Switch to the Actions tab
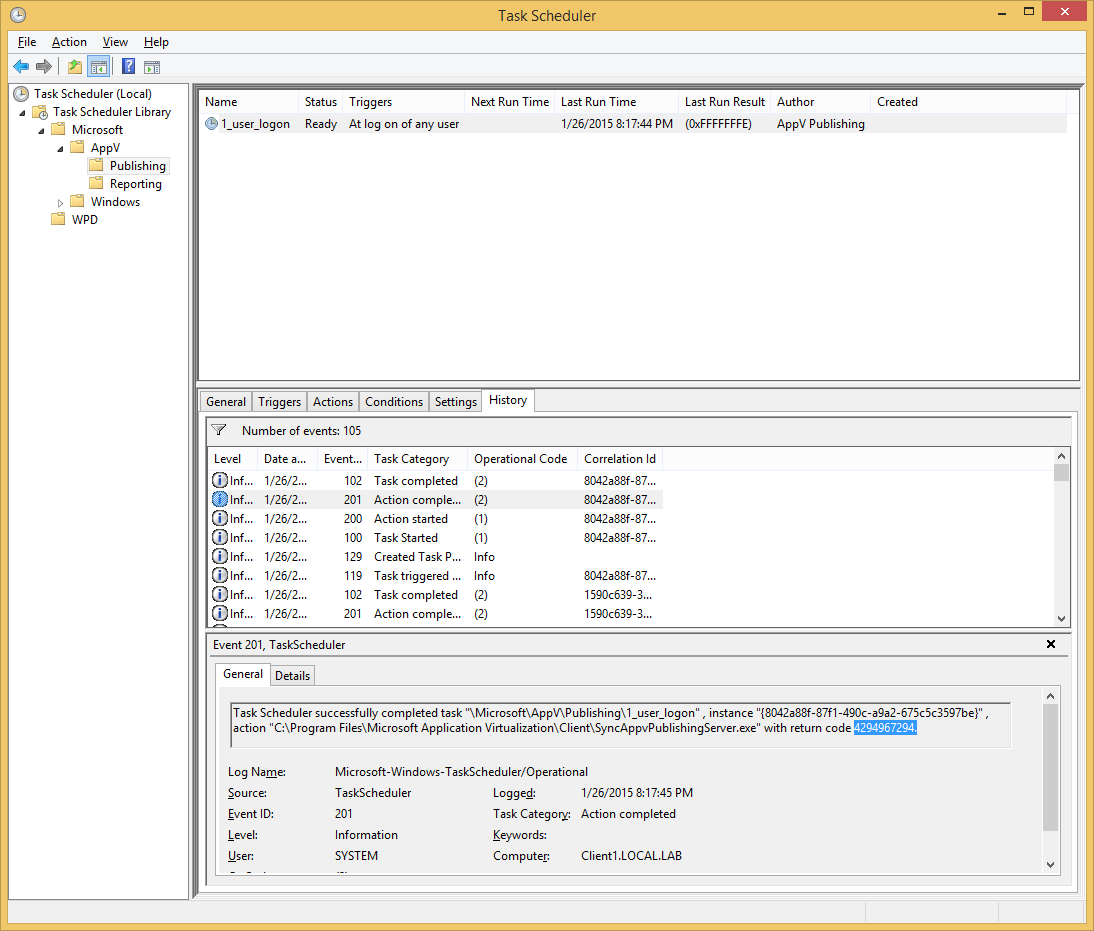Screen dimensions: 1094x931 pos(333,401)
